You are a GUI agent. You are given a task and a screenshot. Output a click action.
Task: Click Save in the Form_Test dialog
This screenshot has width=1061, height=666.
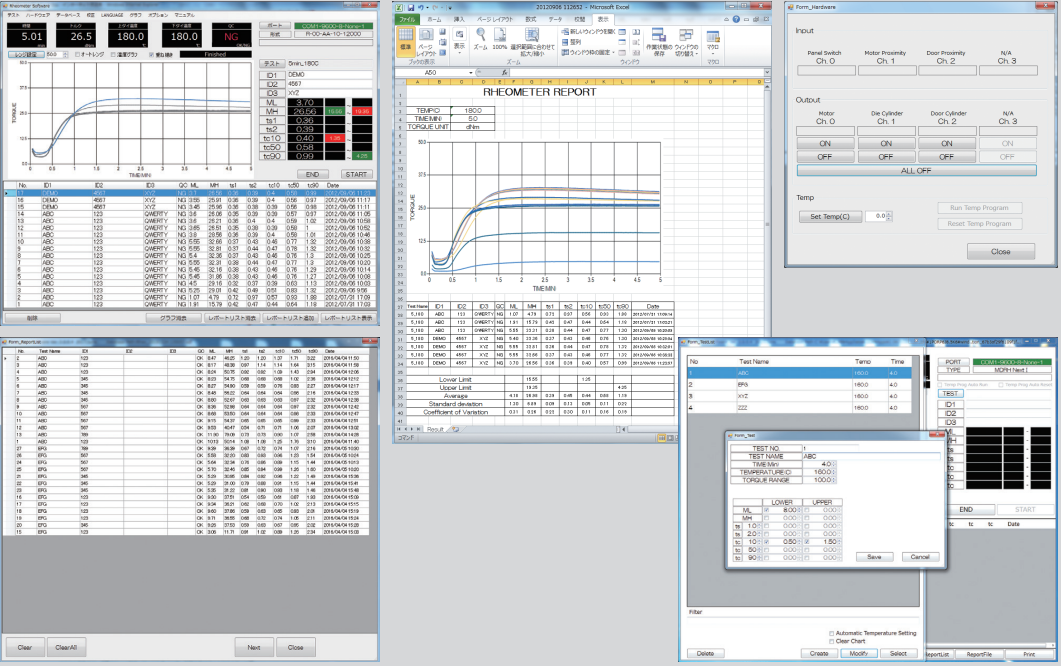(x=875, y=557)
